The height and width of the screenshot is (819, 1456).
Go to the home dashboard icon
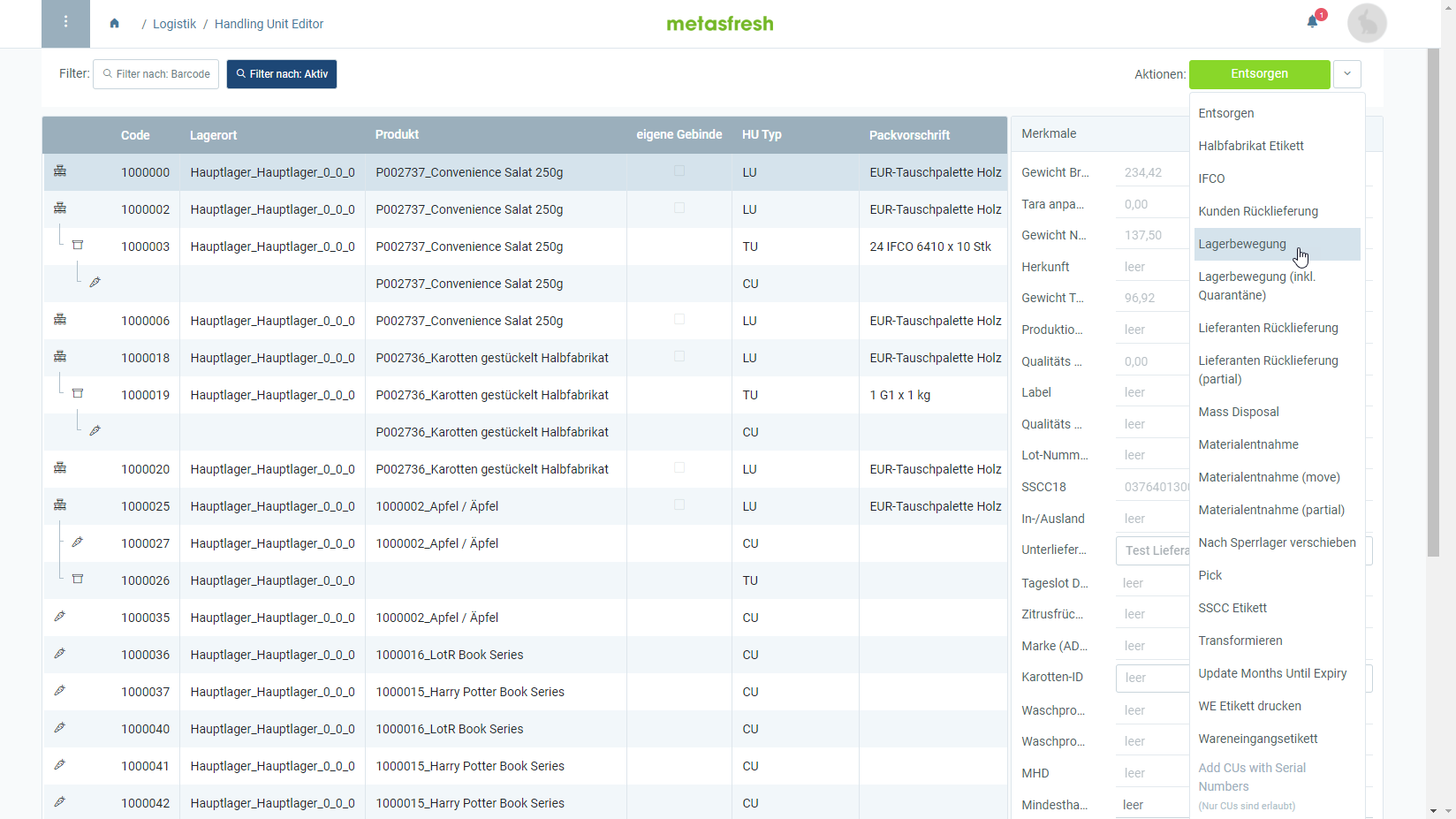click(x=114, y=24)
